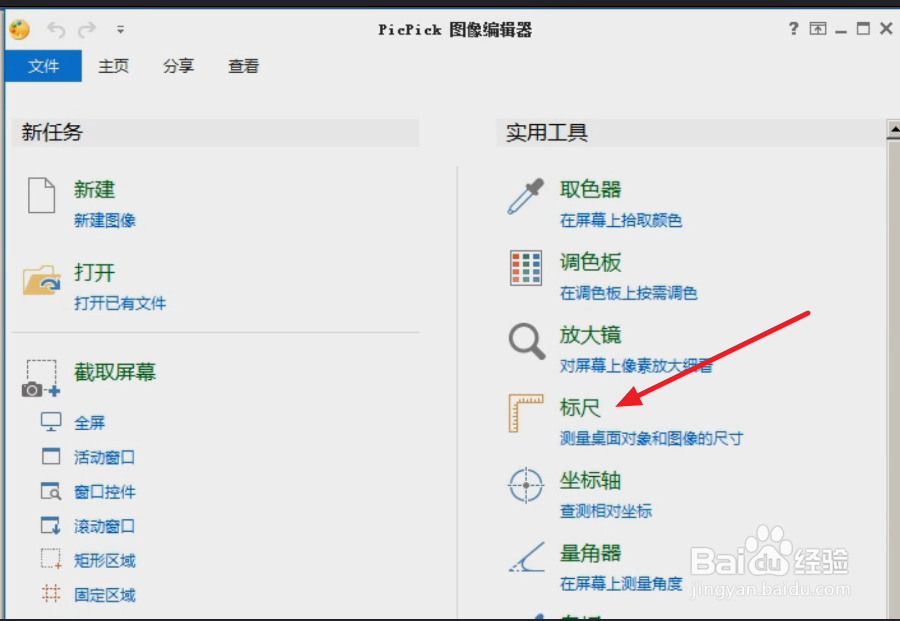Choose 打开 to open a file
This screenshot has width=900, height=621.
94,272
